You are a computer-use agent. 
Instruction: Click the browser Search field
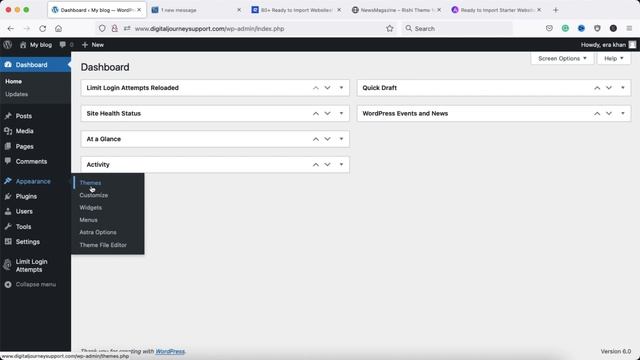pyautogui.click(x=457, y=29)
